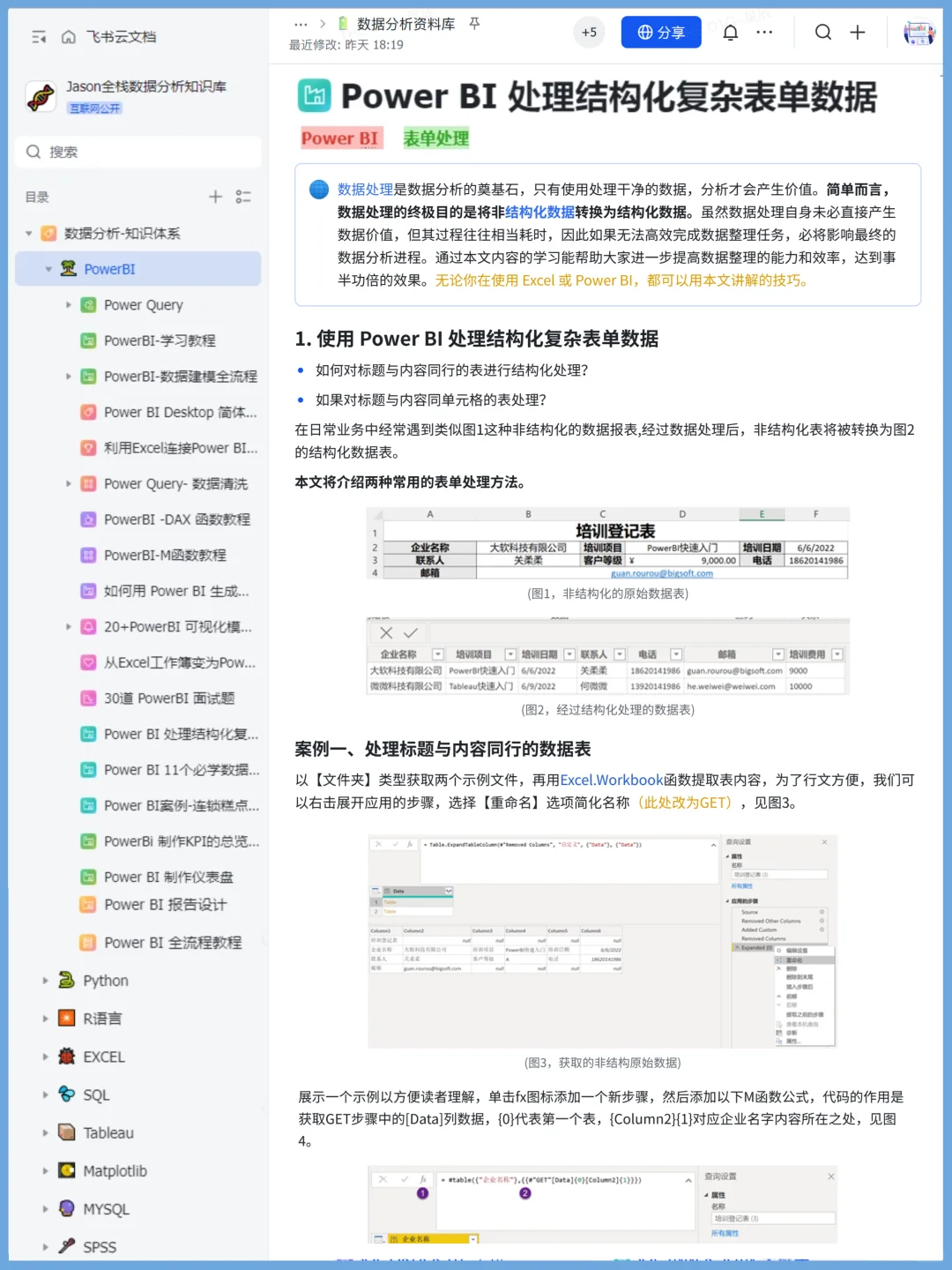The height and width of the screenshot is (1270, 952).
Task: Open the breadcrumb ellipsis at the top left
Action: coord(301,24)
